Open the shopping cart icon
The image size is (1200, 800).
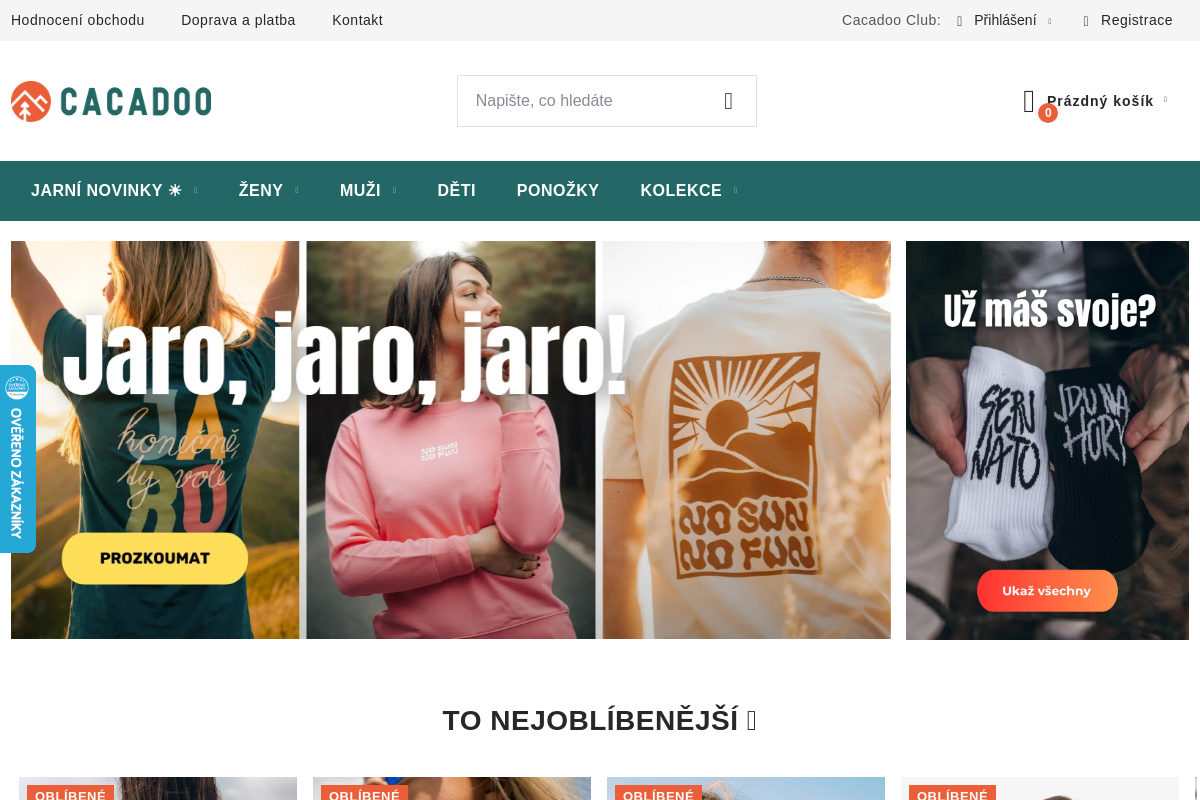(x=1029, y=100)
